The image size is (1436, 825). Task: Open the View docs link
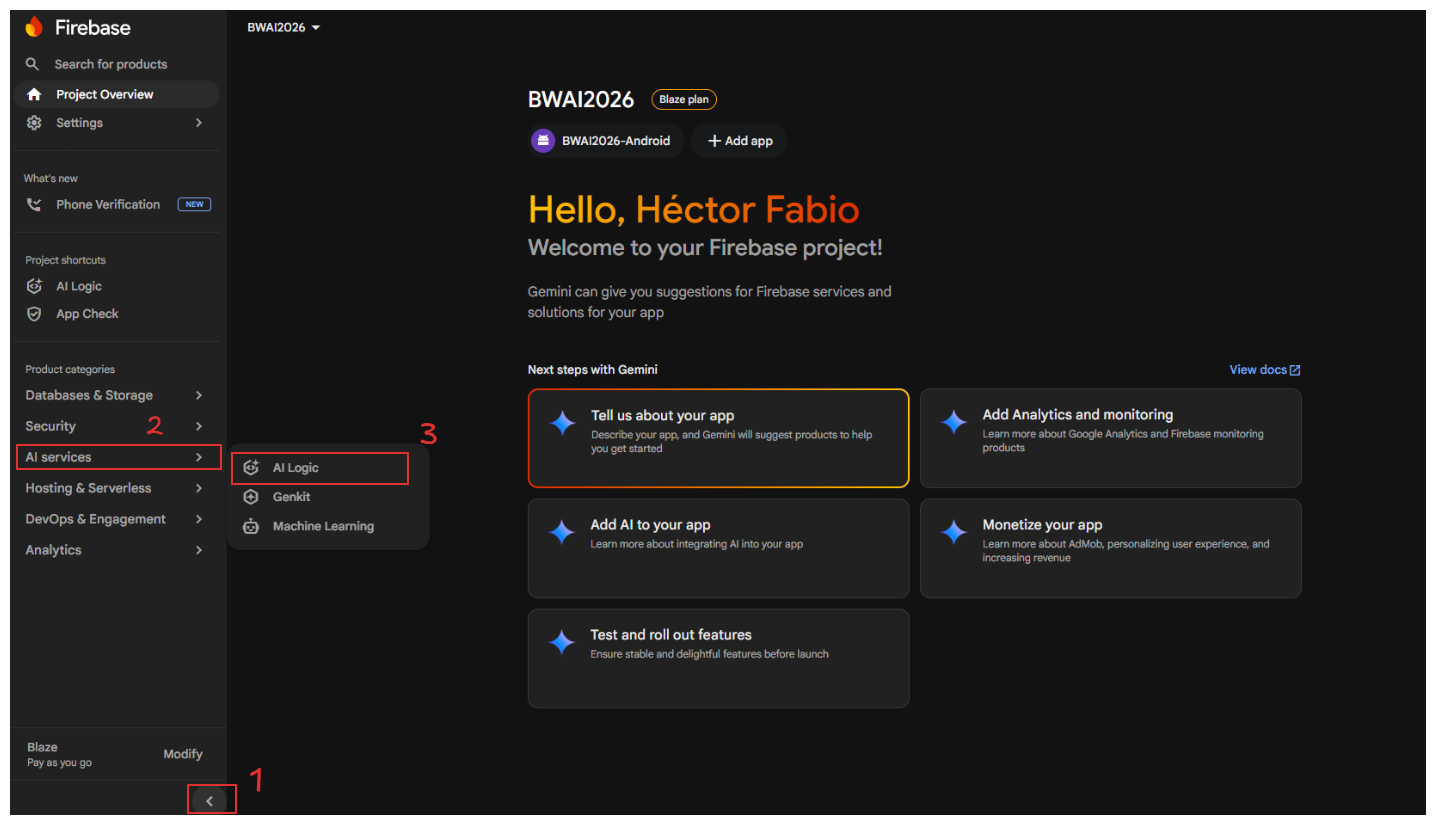pos(1265,370)
